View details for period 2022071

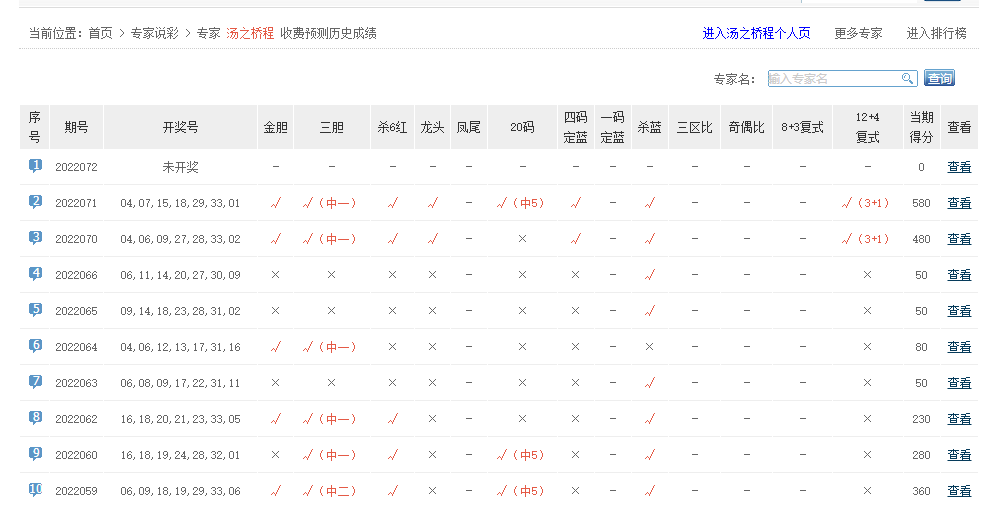coord(958,203)
